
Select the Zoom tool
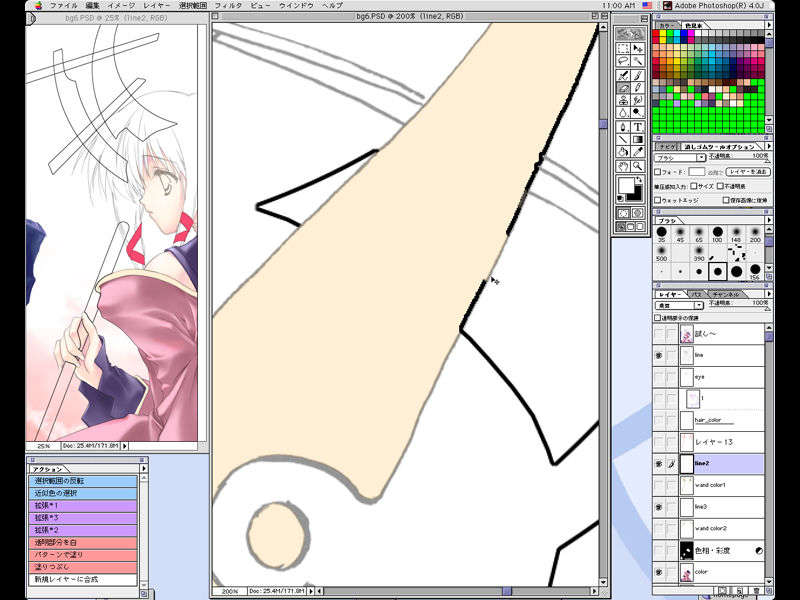pyautogui.click(x=638, y=166)
